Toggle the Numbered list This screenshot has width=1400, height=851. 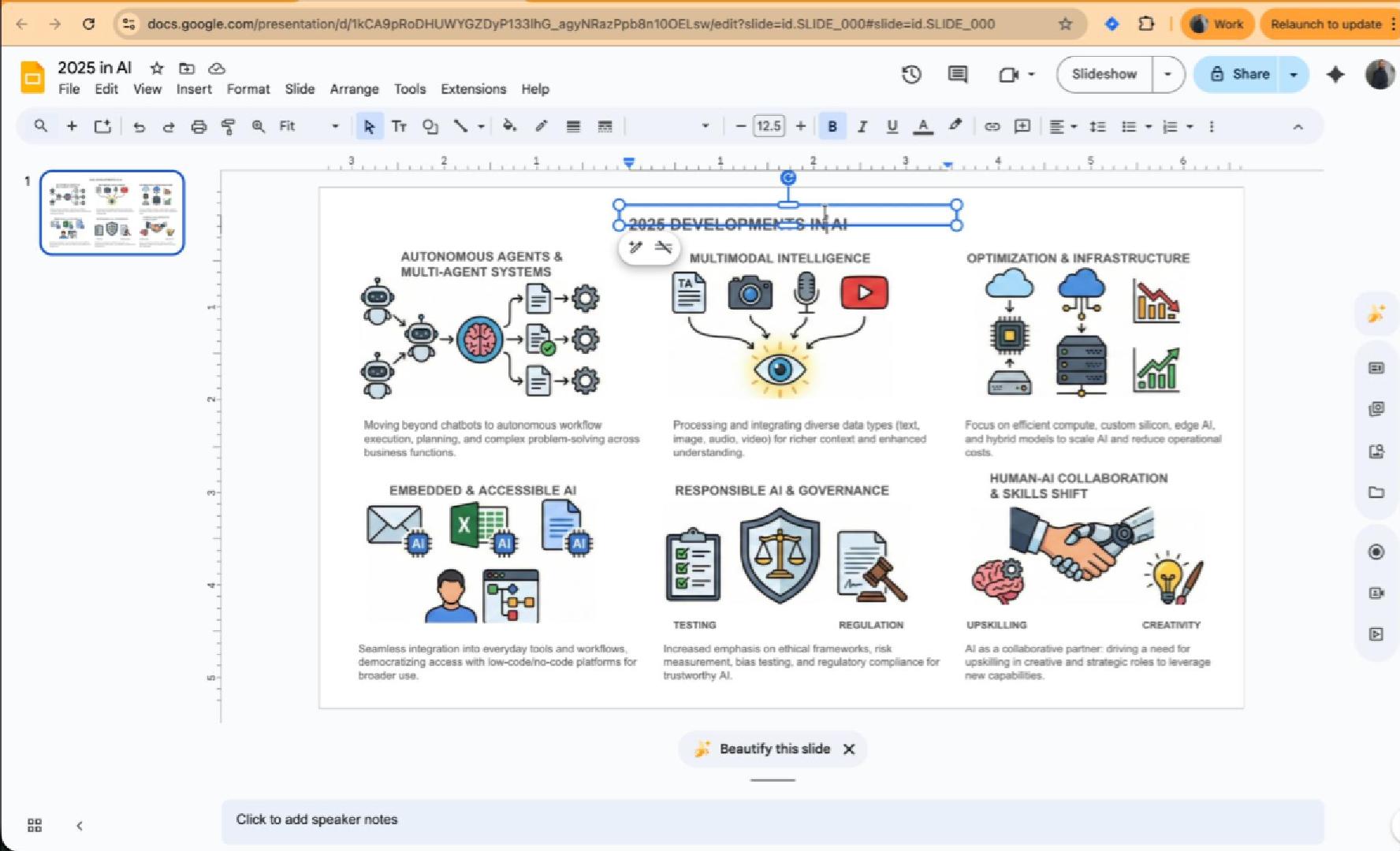click(1171, 126)
